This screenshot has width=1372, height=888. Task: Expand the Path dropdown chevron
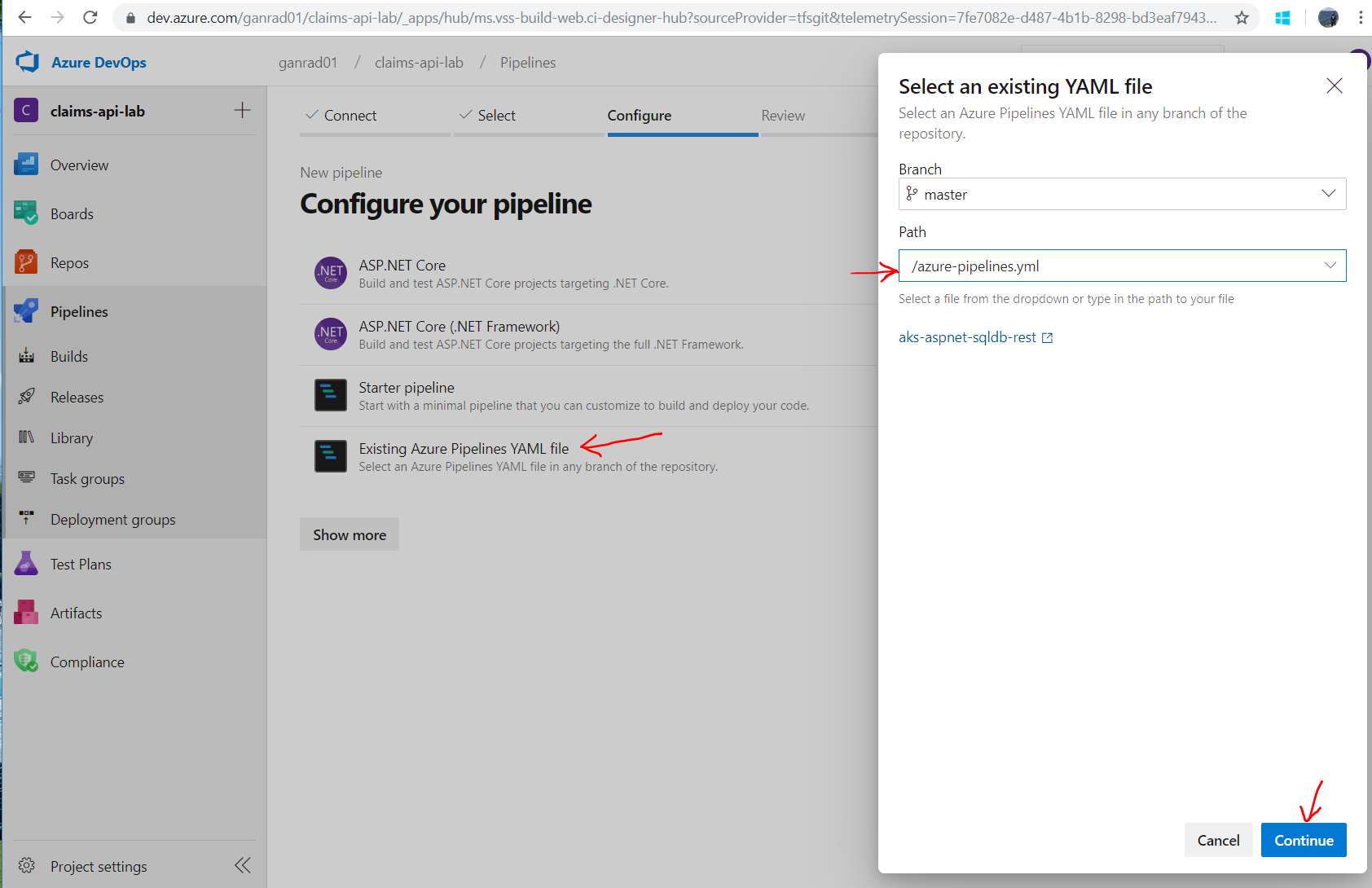click(1330, 266)
